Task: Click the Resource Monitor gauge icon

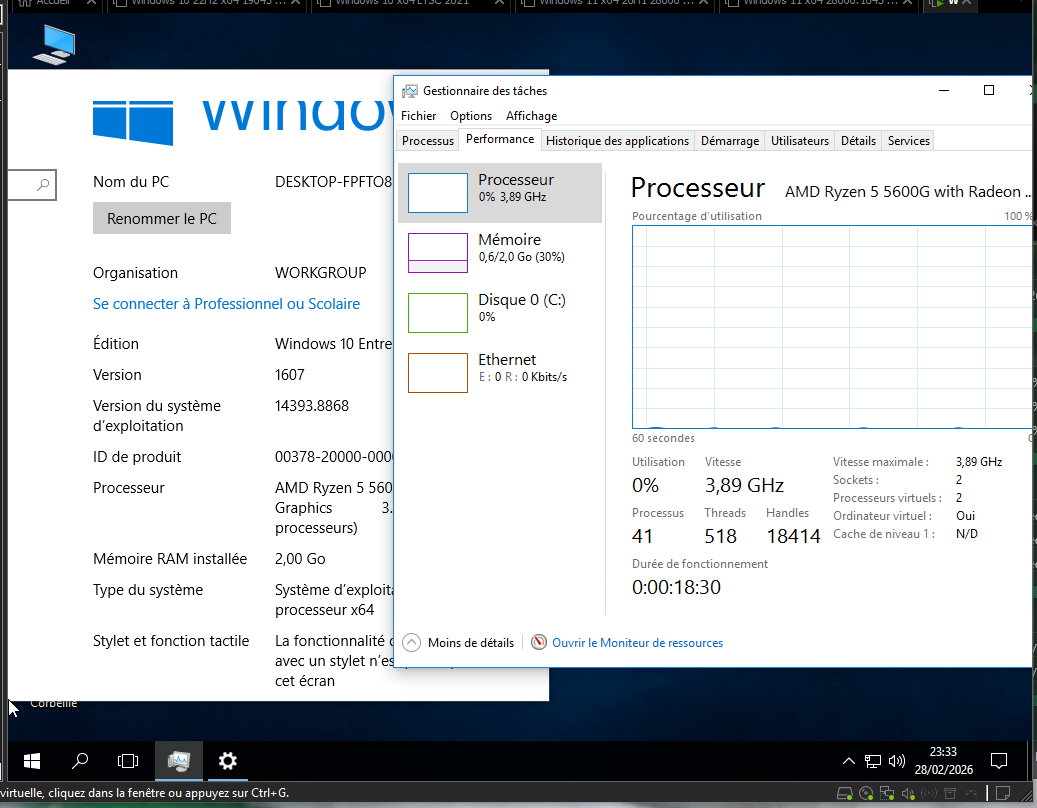Action: point(539,642)
